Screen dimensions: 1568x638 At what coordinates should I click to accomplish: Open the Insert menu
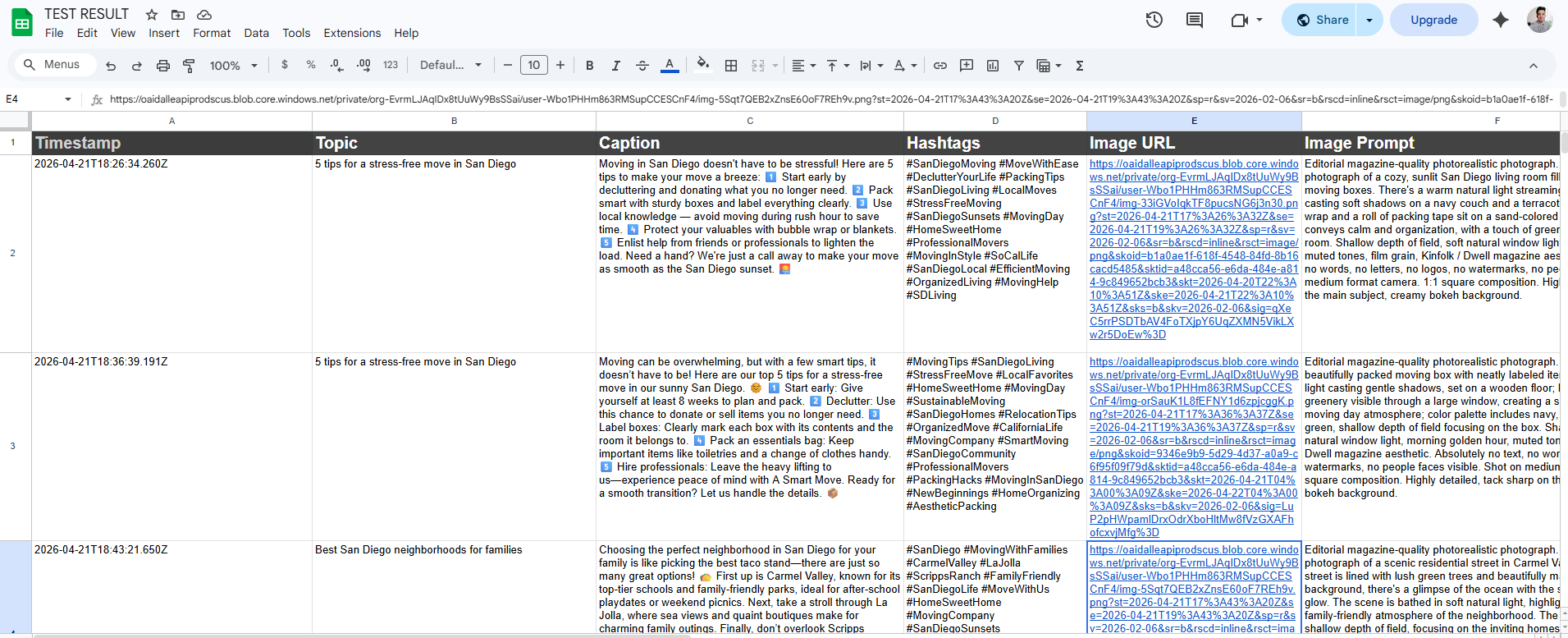click(164, 33)
